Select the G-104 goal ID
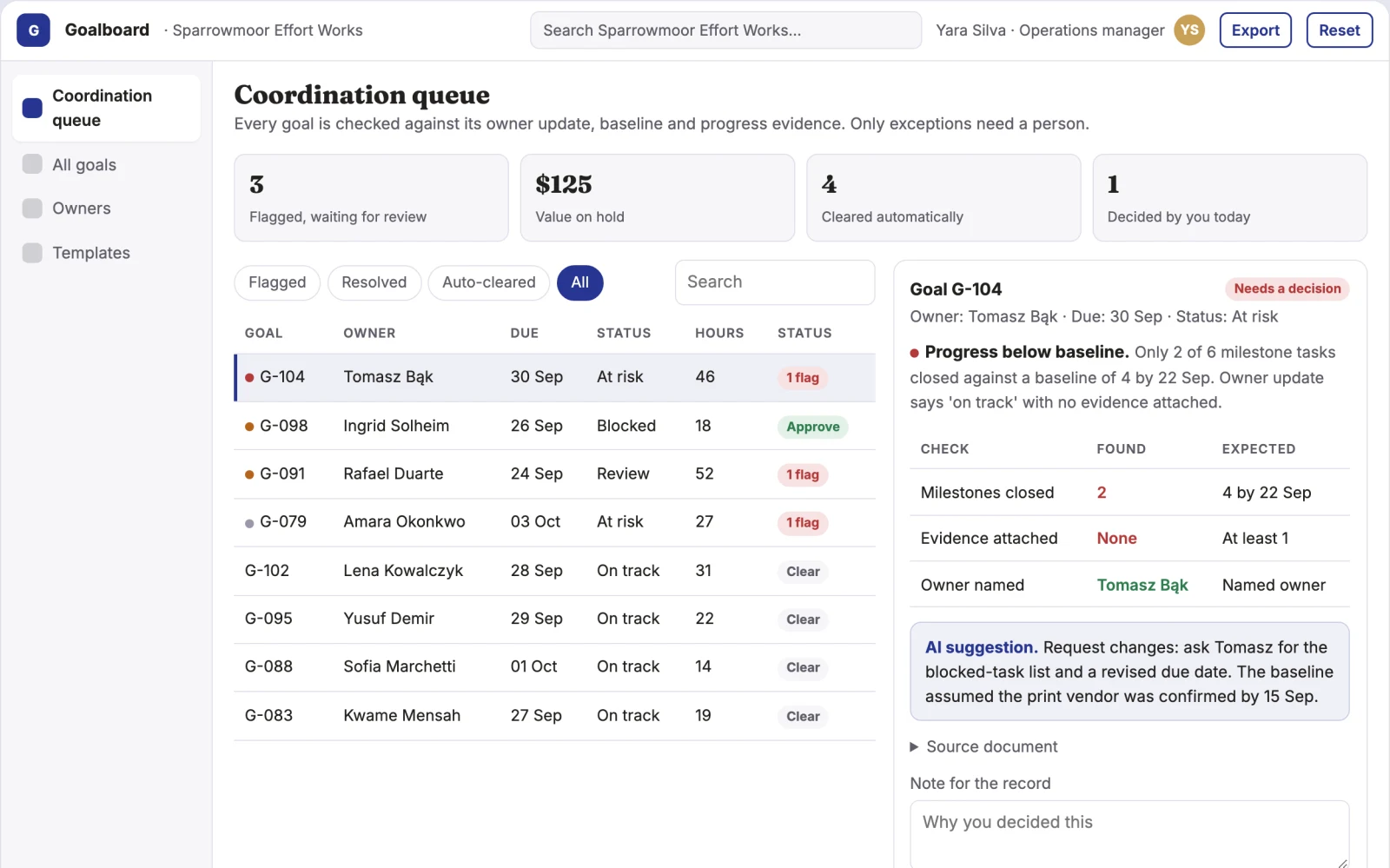Screen dimensions: 1390x868 pos(281,377)
